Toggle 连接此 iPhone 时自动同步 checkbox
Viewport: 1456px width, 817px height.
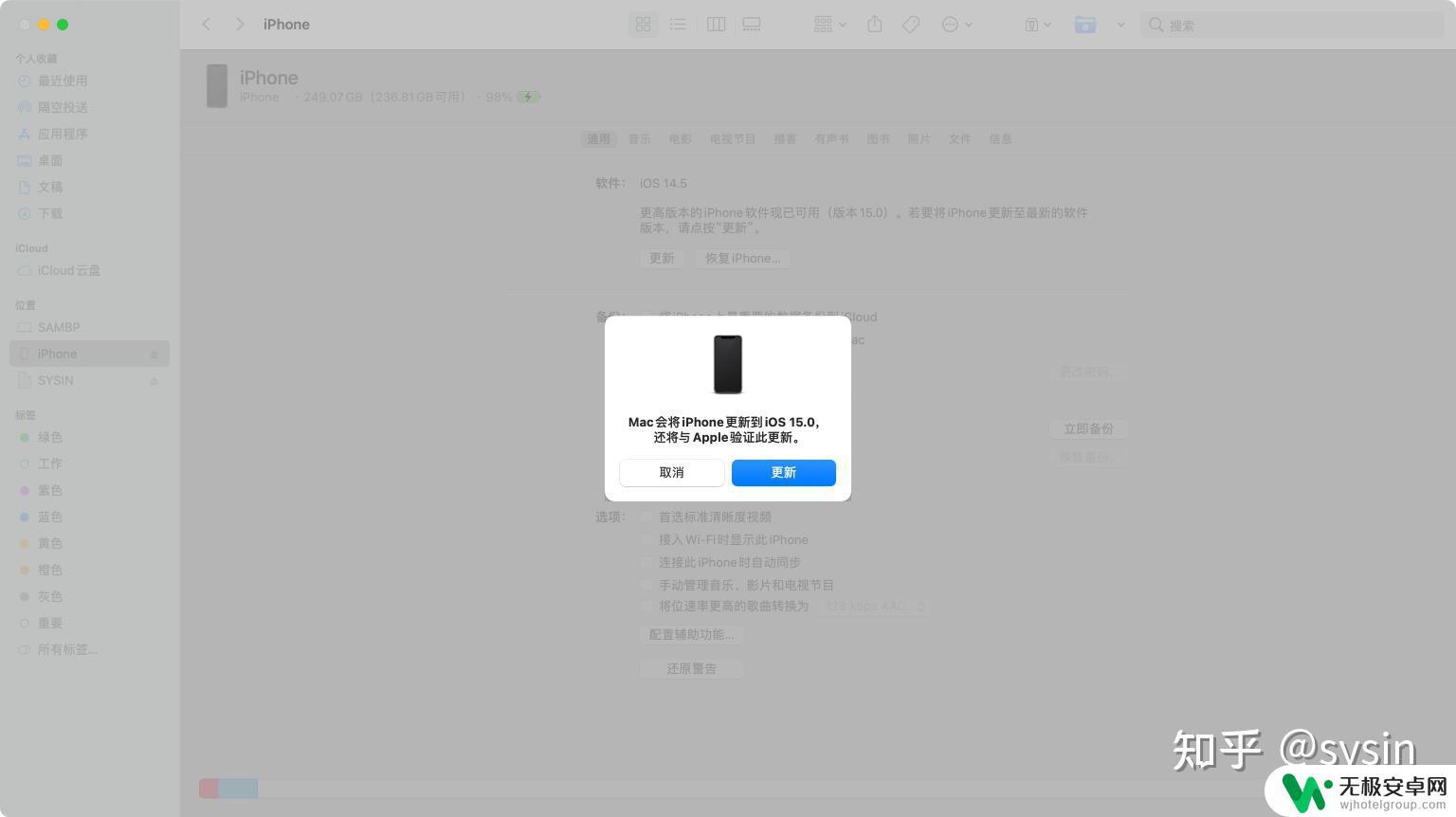coord(646,562)
